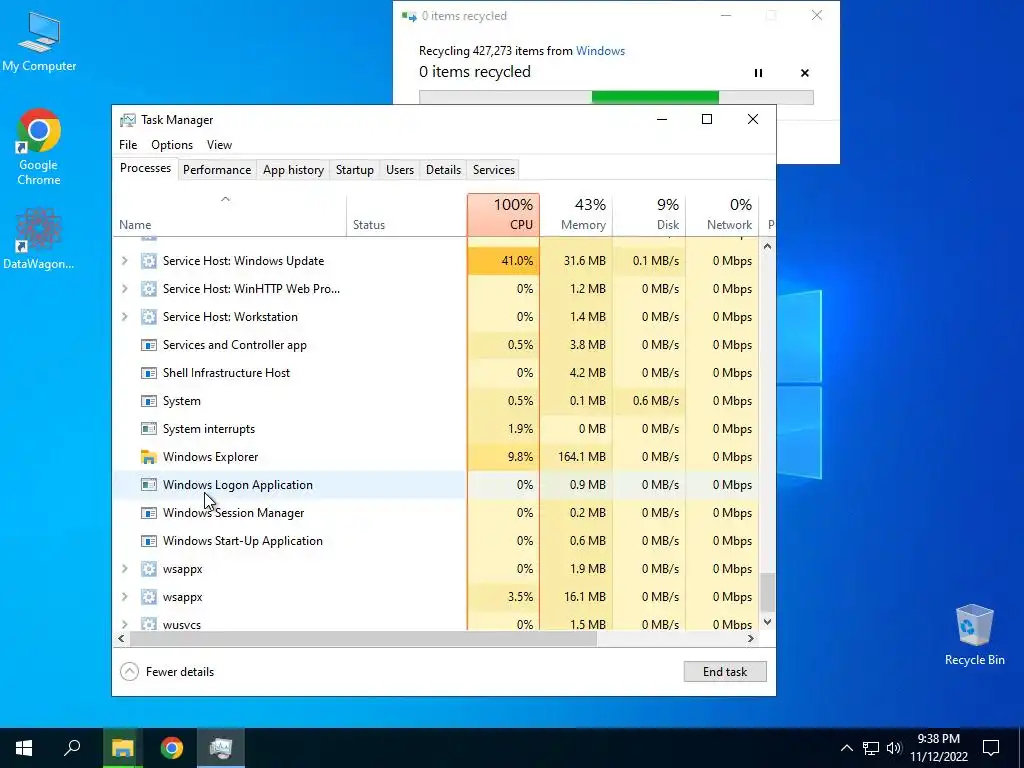The image size is (1024, 768).
Task: Switch to the Services tab
Action: coord(494,170)
